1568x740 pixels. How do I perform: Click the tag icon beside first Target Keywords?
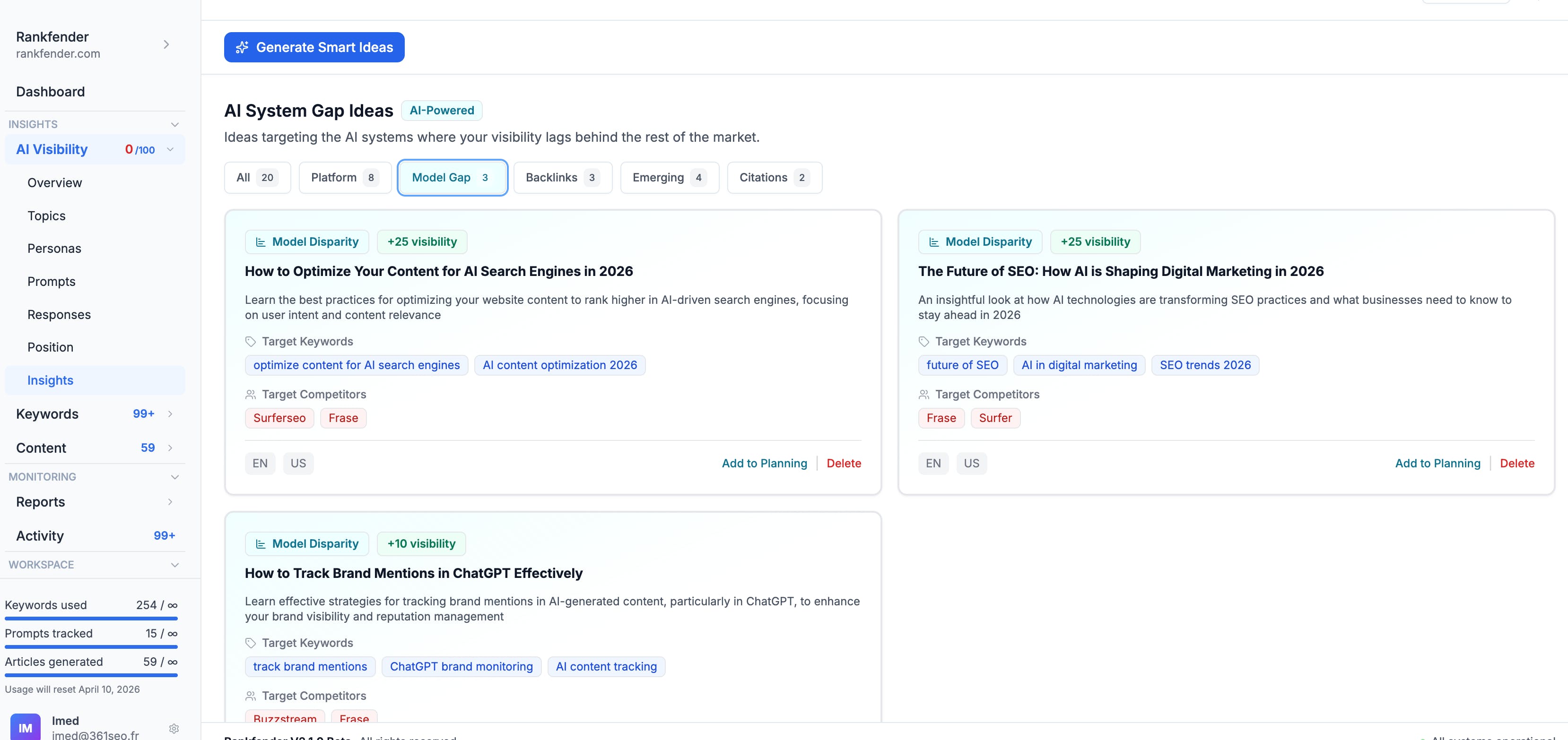pos(250,342)
